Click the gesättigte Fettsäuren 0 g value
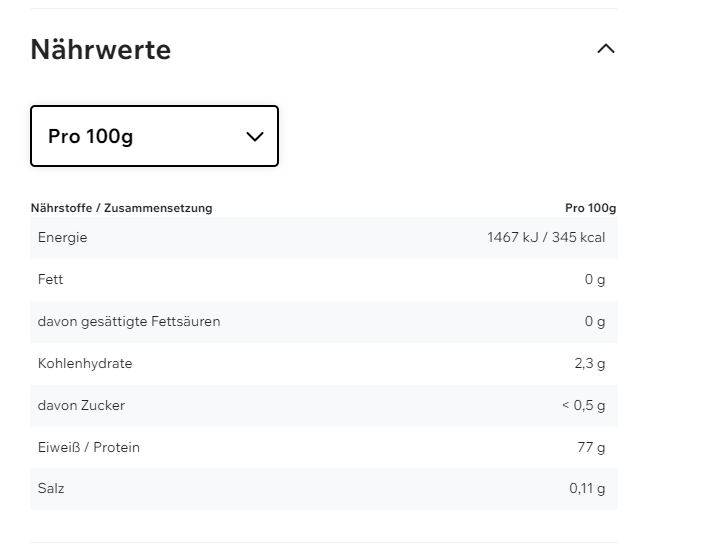Image resolution: width=710 pixels, height=554 pixels. (595, 322)
